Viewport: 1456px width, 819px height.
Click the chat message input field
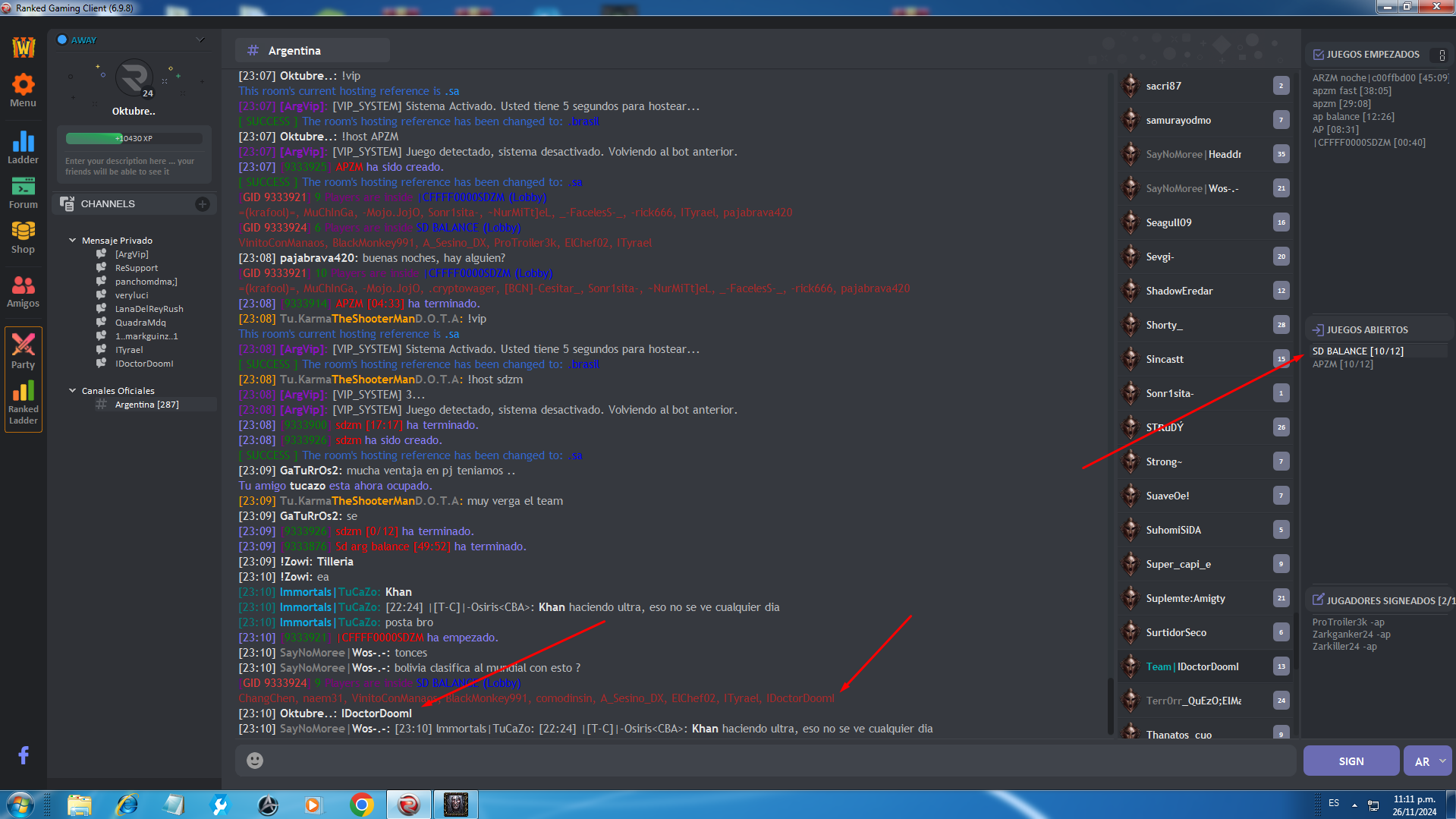pyautogui.click(x=765, y=760)
